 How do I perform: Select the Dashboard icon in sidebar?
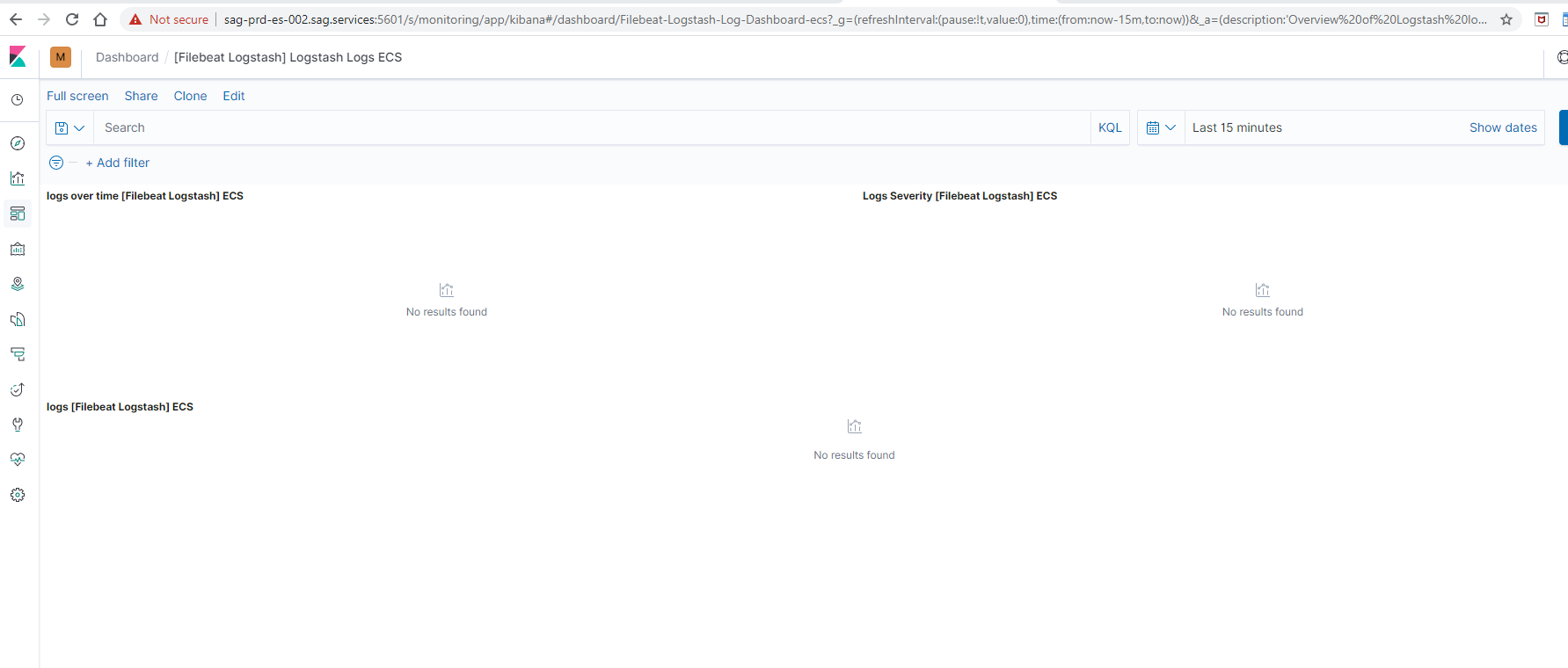coord(18,214)
